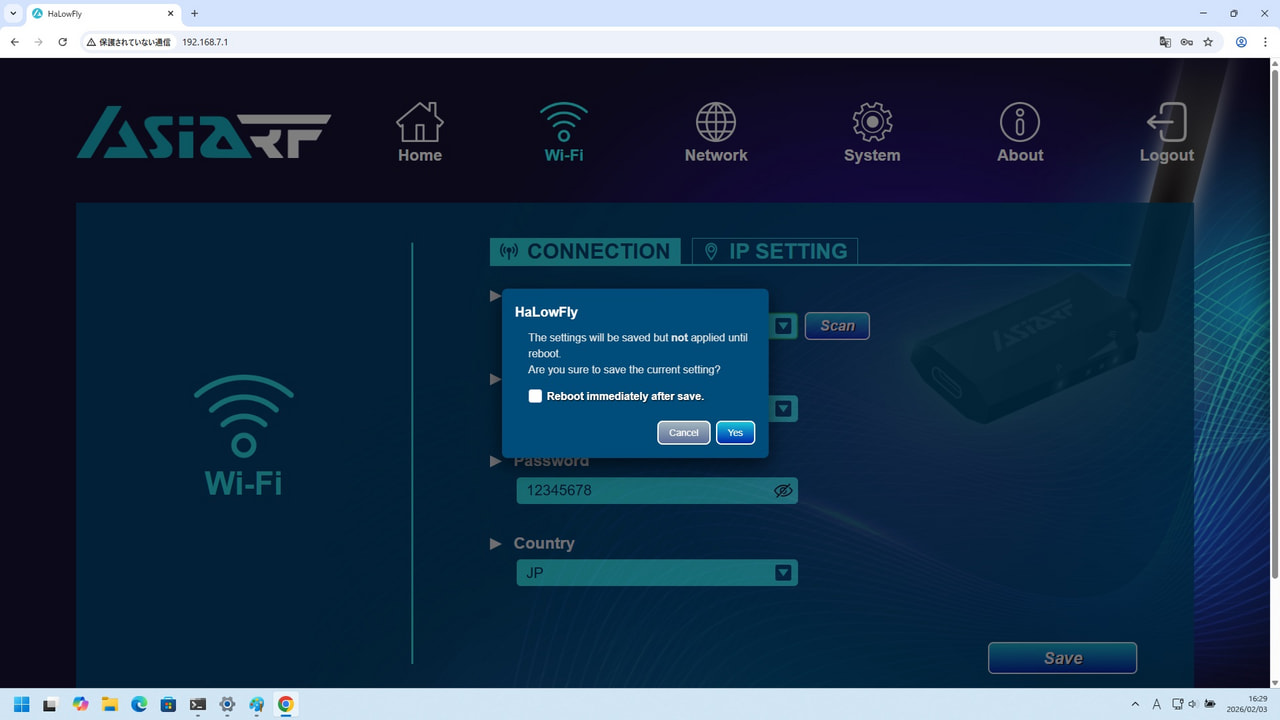Screen dimensions: 1280x720
Task: Expand the dropdown above Password field
Action: click(783, 408)
